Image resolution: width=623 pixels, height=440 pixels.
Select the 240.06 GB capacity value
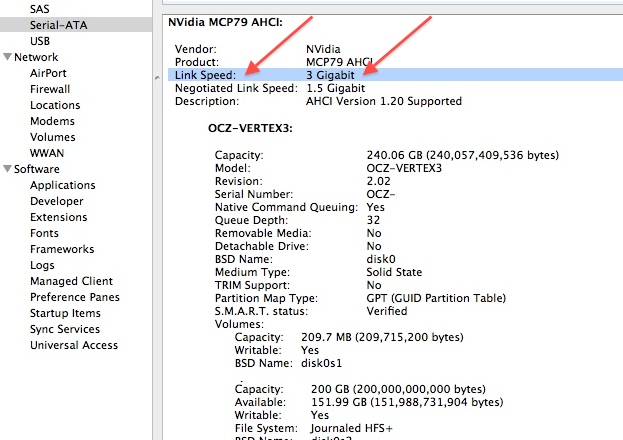[462, 155]
